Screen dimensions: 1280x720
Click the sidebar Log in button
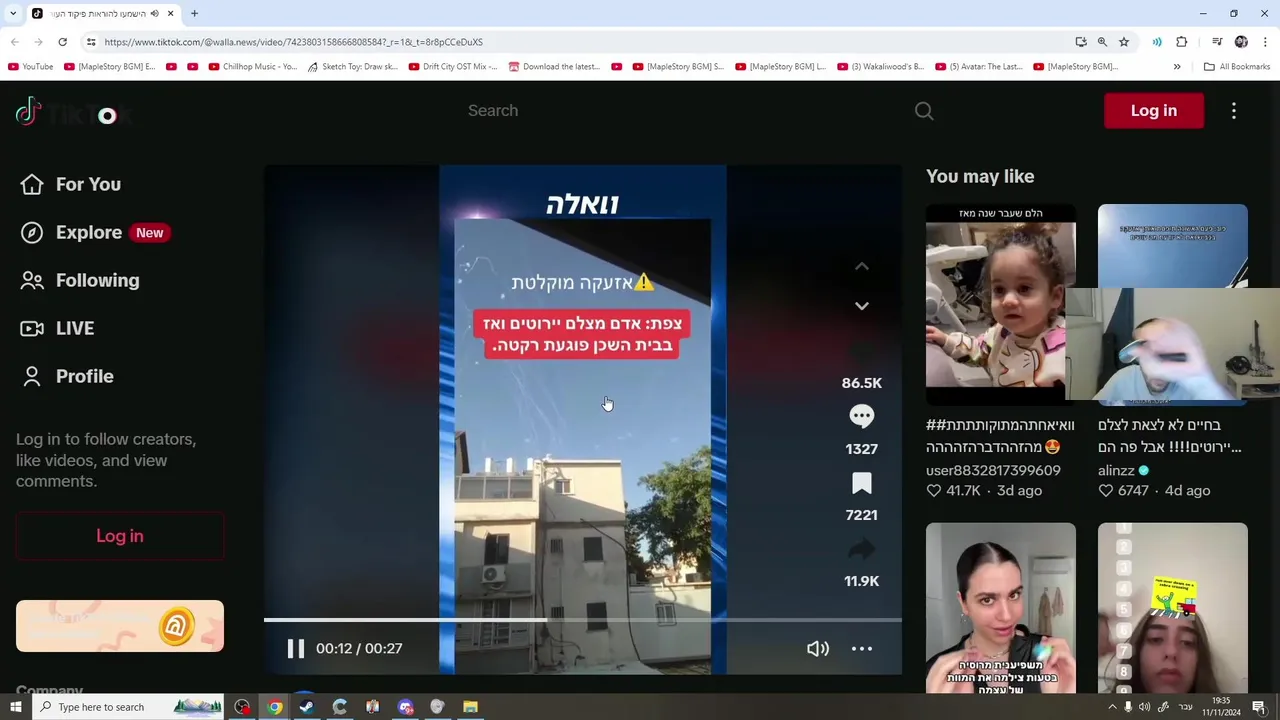(x=120, y=536)
